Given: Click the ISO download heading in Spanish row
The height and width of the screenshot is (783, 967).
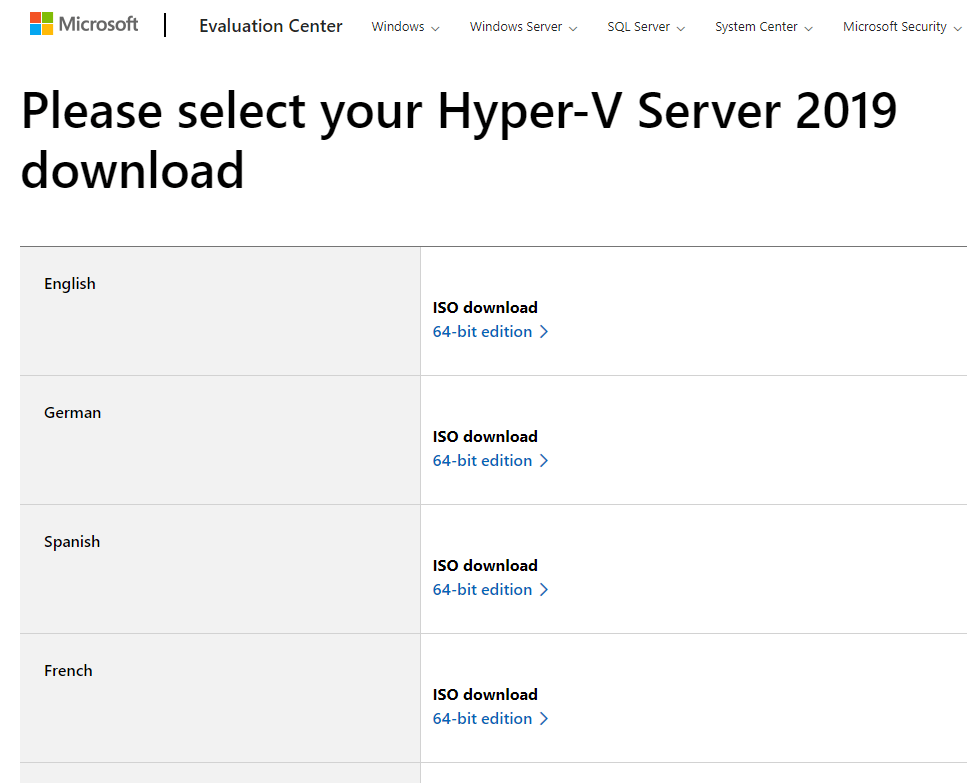Looking at the screenshot, I should pyautogui.click(x=485, y=565).
